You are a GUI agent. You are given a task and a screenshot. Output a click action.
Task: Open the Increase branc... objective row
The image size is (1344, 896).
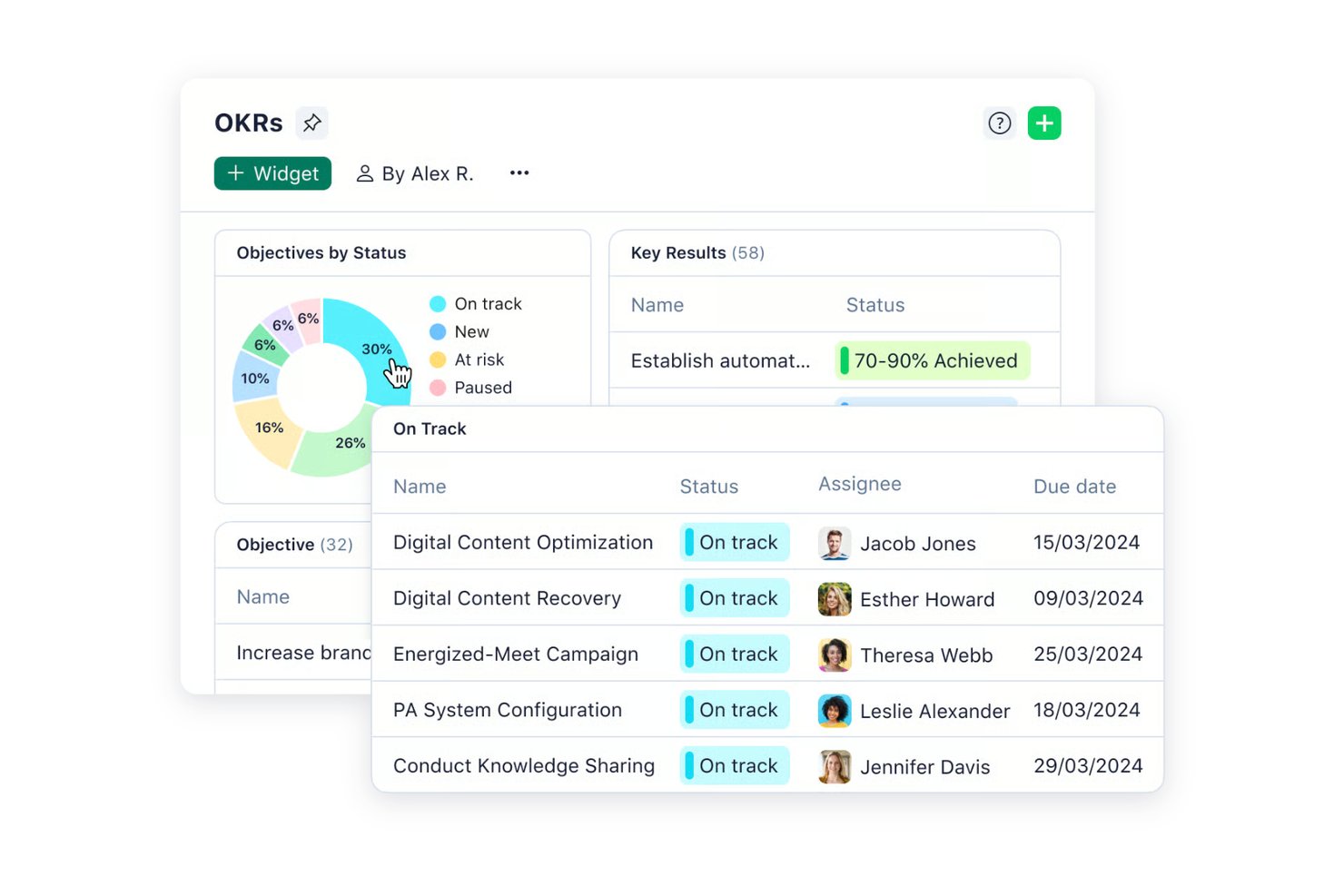click(303, 653)
